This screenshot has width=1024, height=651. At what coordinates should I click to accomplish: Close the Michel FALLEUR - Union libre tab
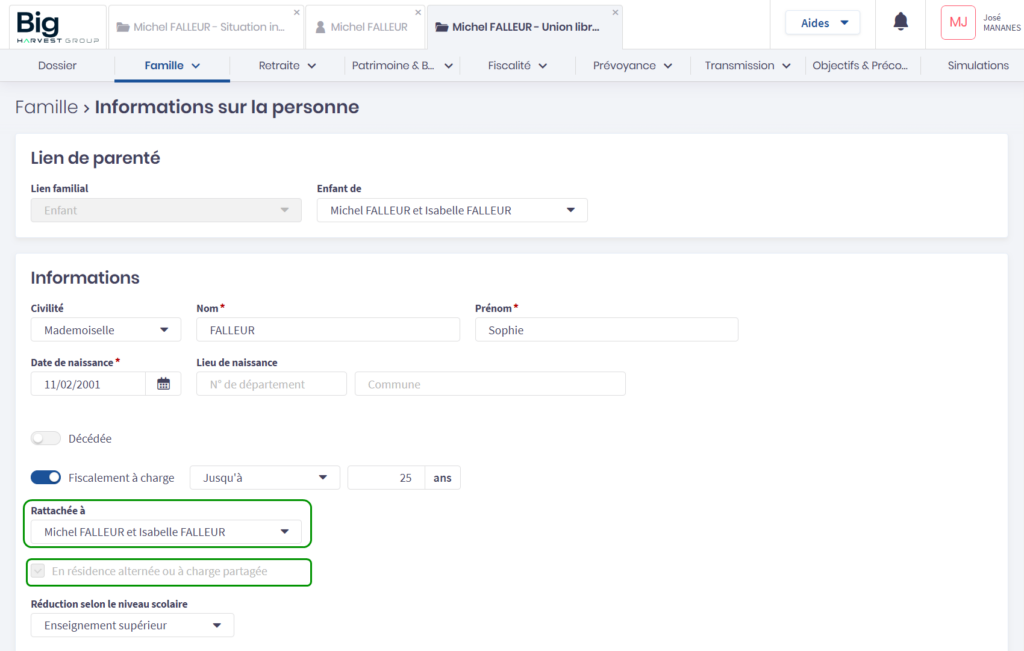(x=615, y=12)
